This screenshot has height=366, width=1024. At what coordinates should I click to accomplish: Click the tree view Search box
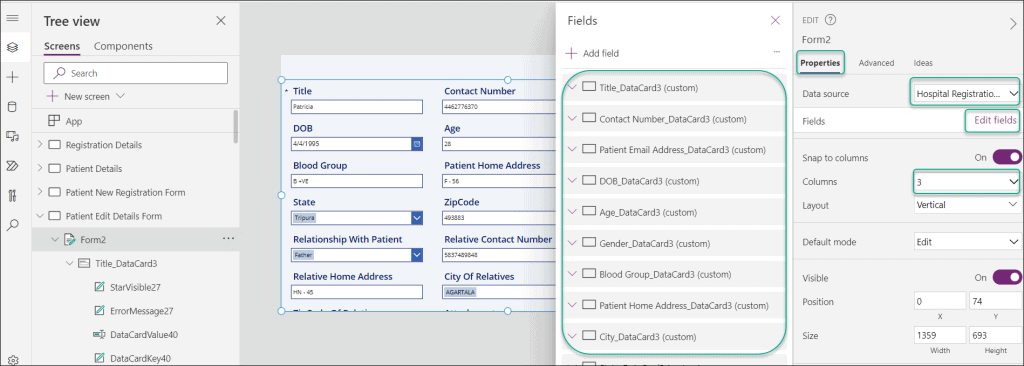136,73
